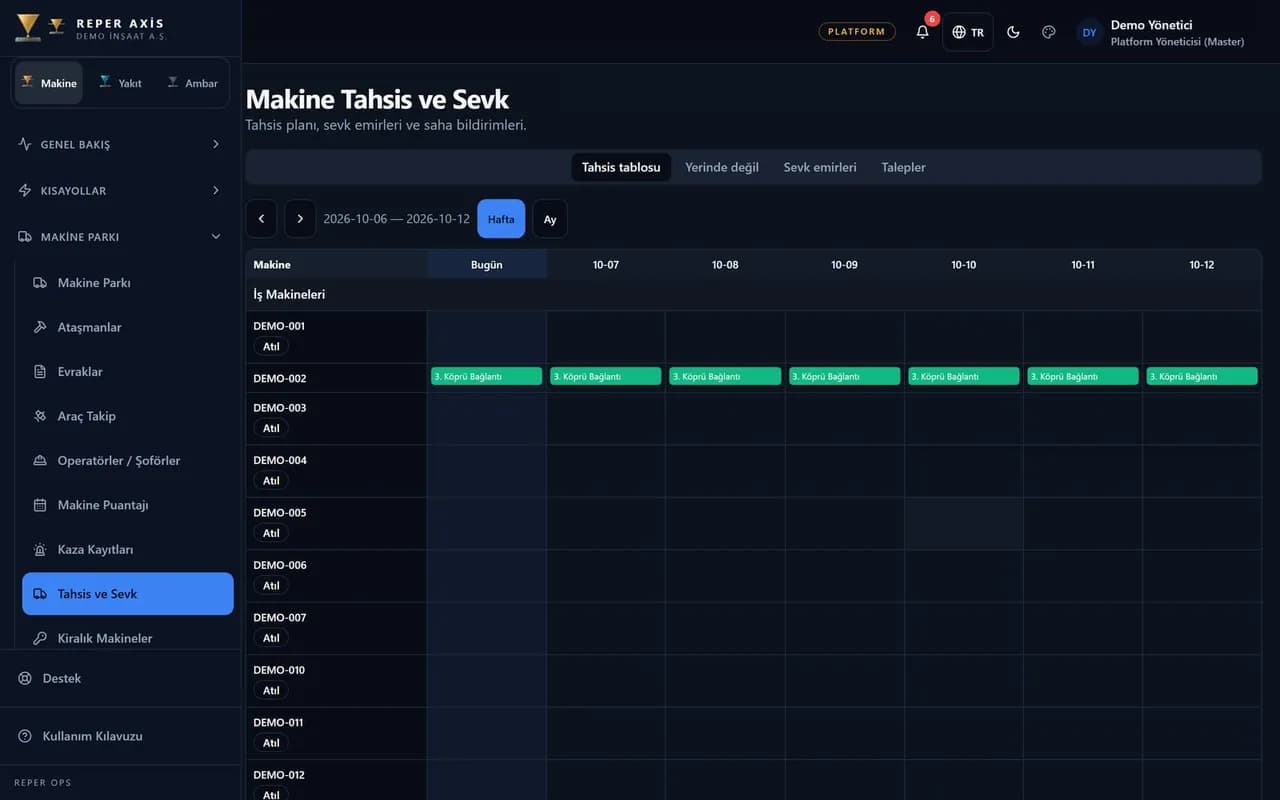
Task: Click DEMO-002 allocation bar under Bugün
Action: [487, 376]
